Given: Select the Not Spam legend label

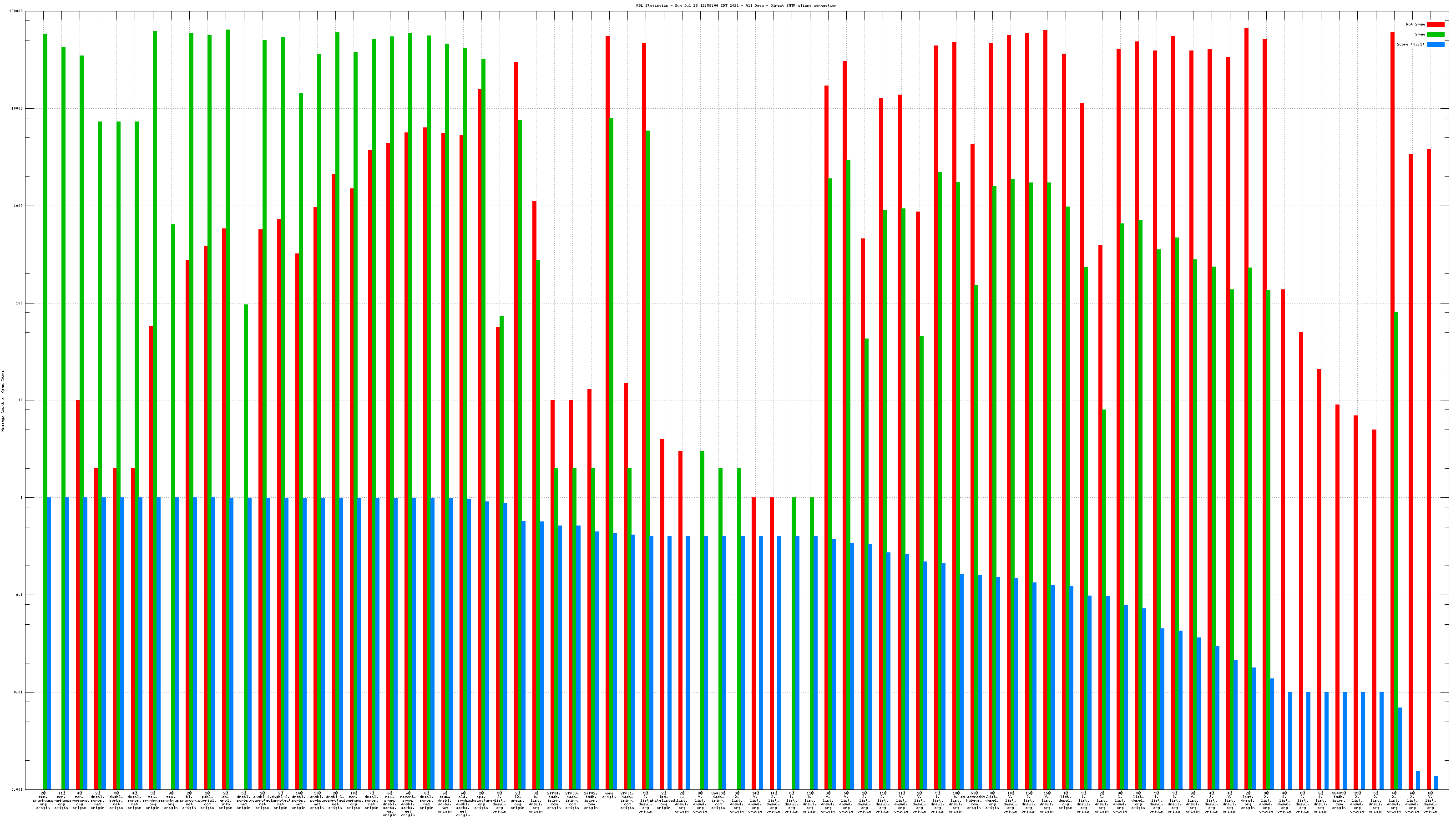Looking at the screenshot, I should click(x=1416, y=24).
